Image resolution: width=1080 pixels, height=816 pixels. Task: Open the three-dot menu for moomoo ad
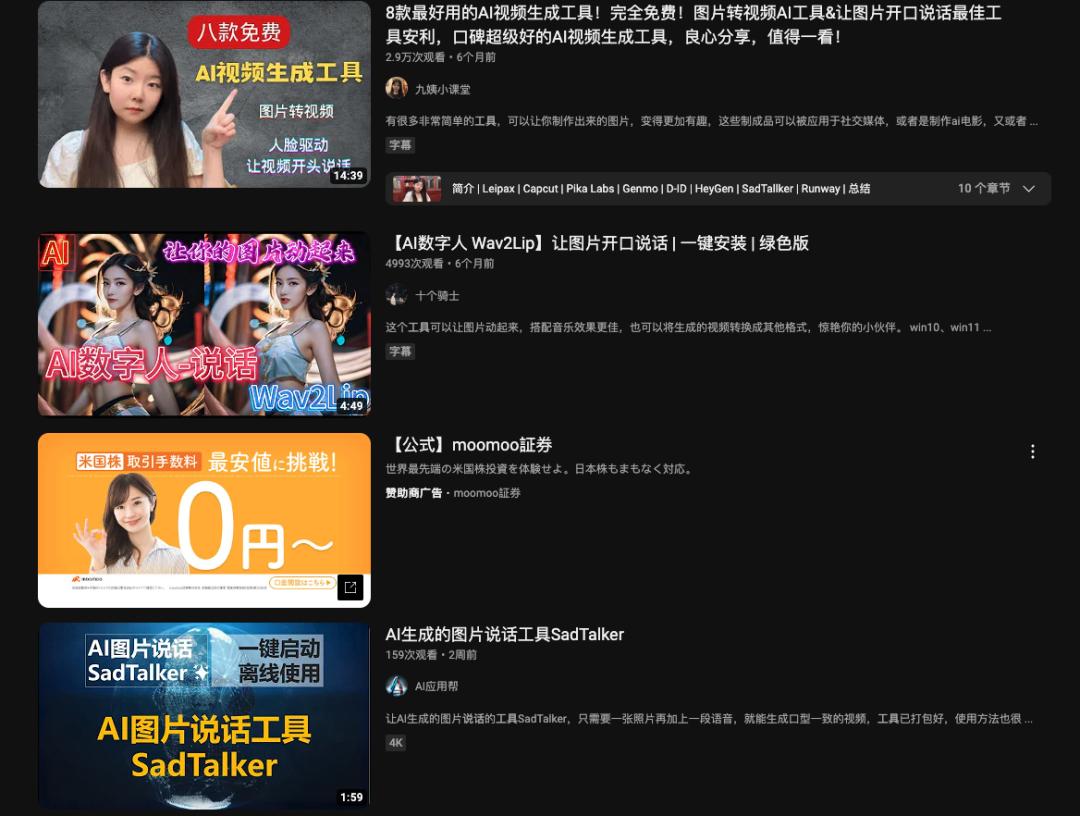(x=1032, y=452)
